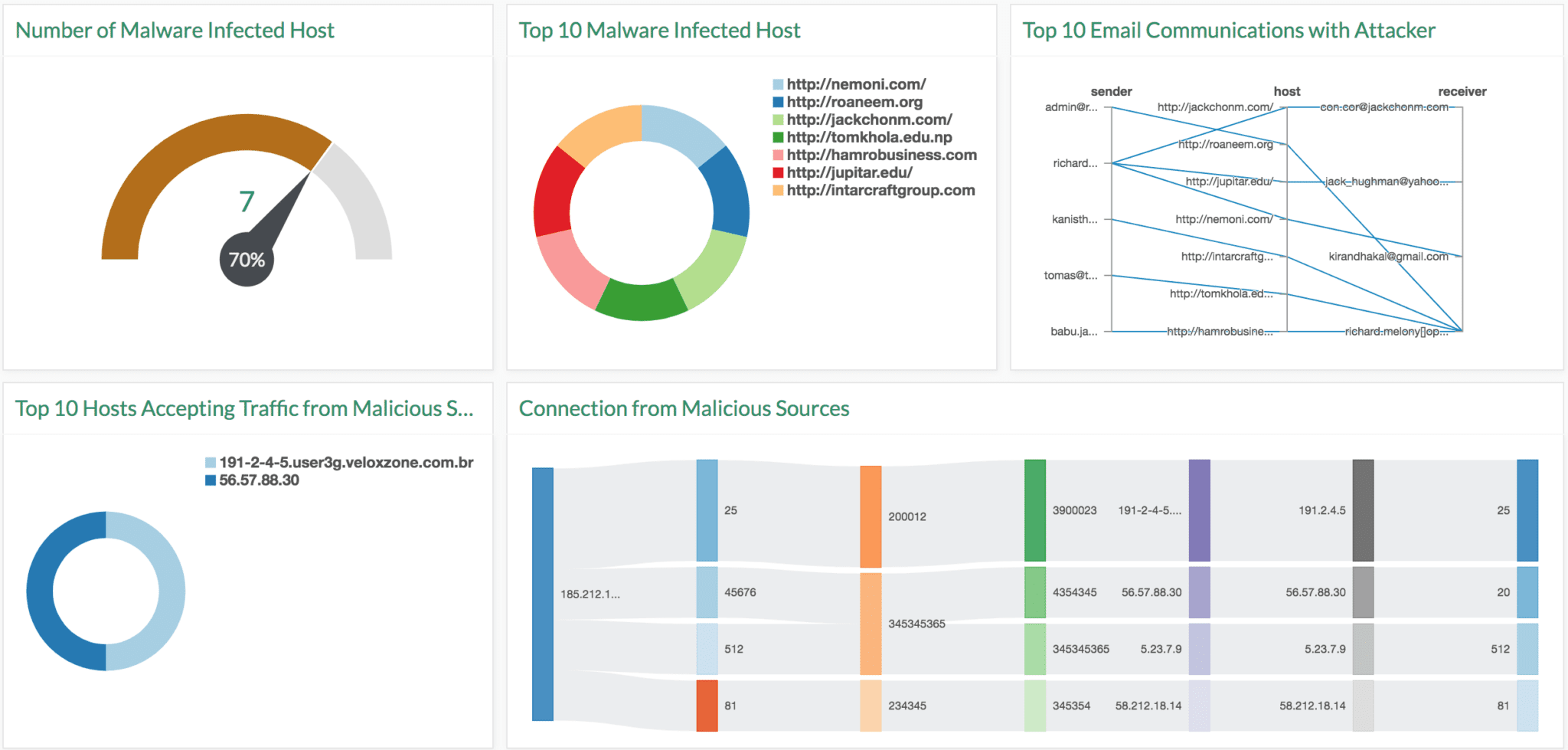
Task: Toggle the 56.57.88.30 legend entry
Action: click(259, 480)
